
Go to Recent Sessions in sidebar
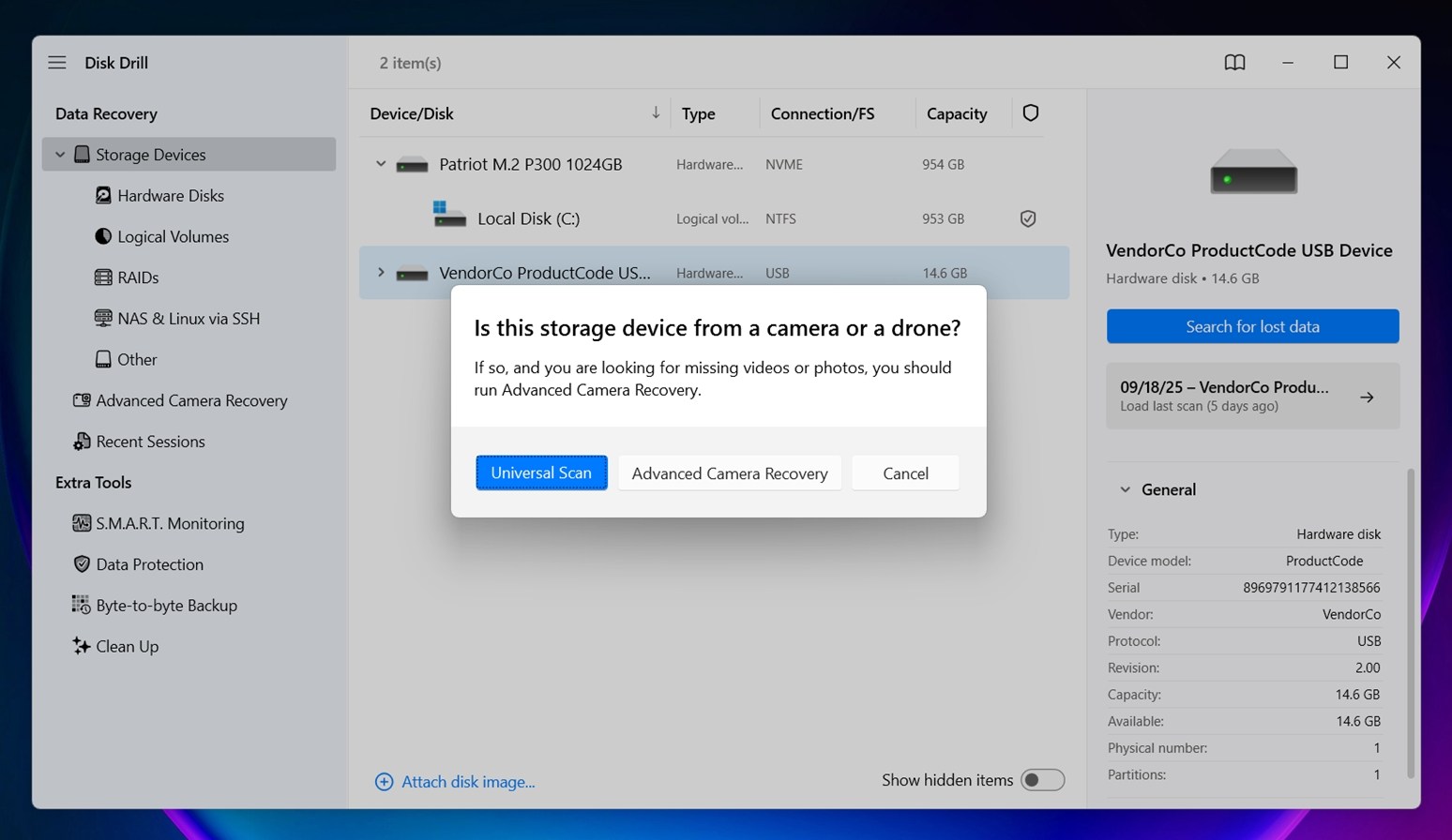coord(149,442)
